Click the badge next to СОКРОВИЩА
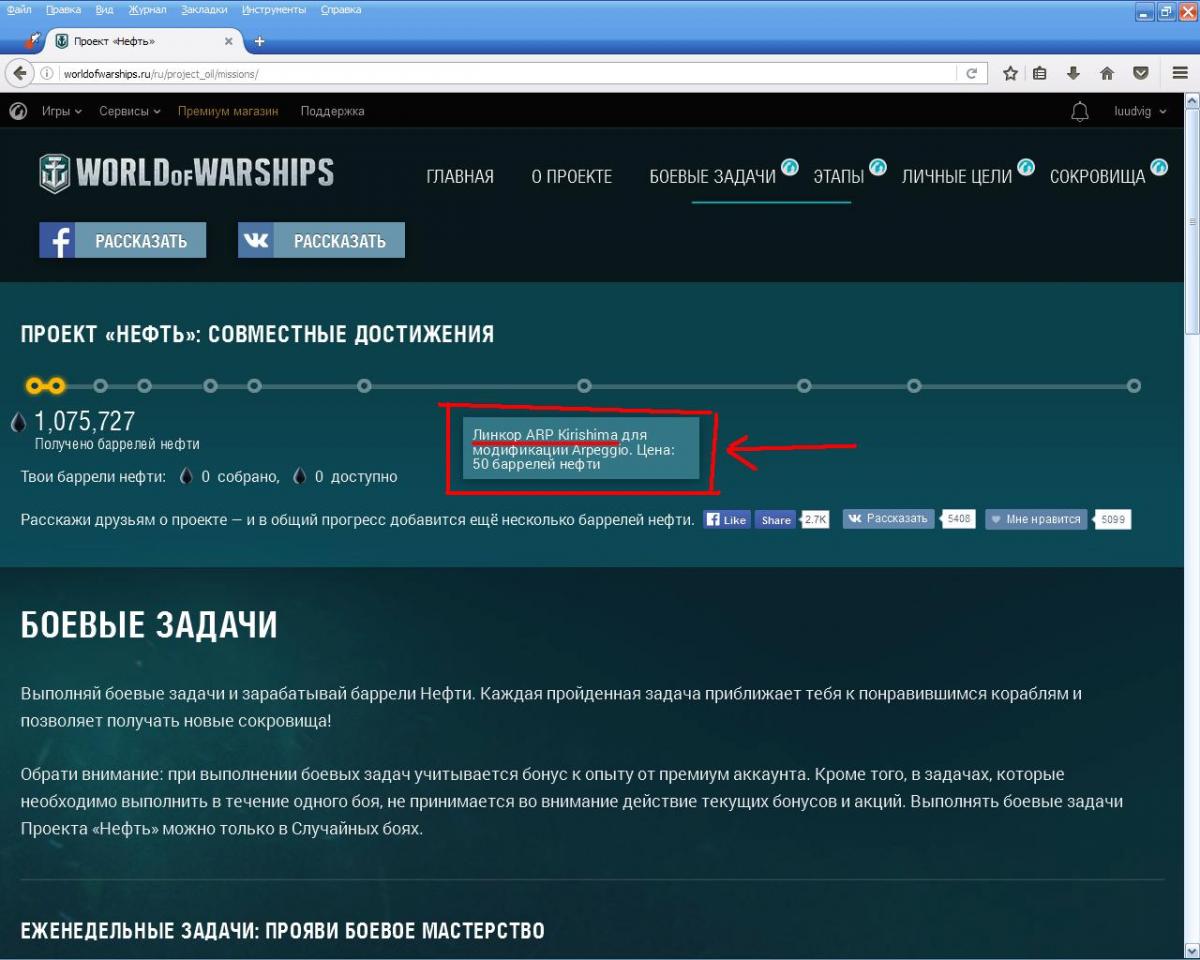Viewport: 1200px width, 960px height. [1159, 166]
